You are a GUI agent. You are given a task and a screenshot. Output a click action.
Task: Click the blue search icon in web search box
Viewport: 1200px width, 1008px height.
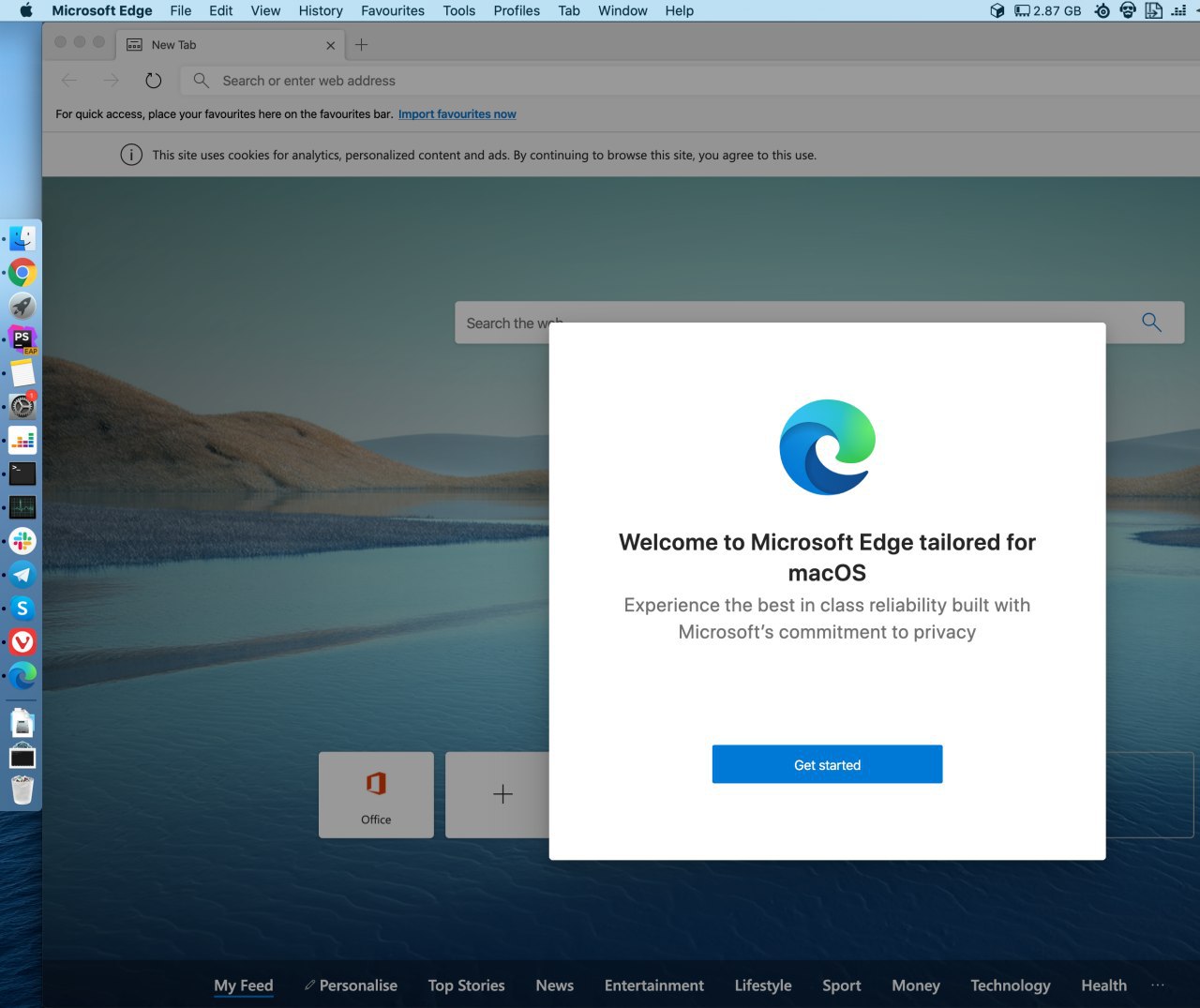[1151, 323]
